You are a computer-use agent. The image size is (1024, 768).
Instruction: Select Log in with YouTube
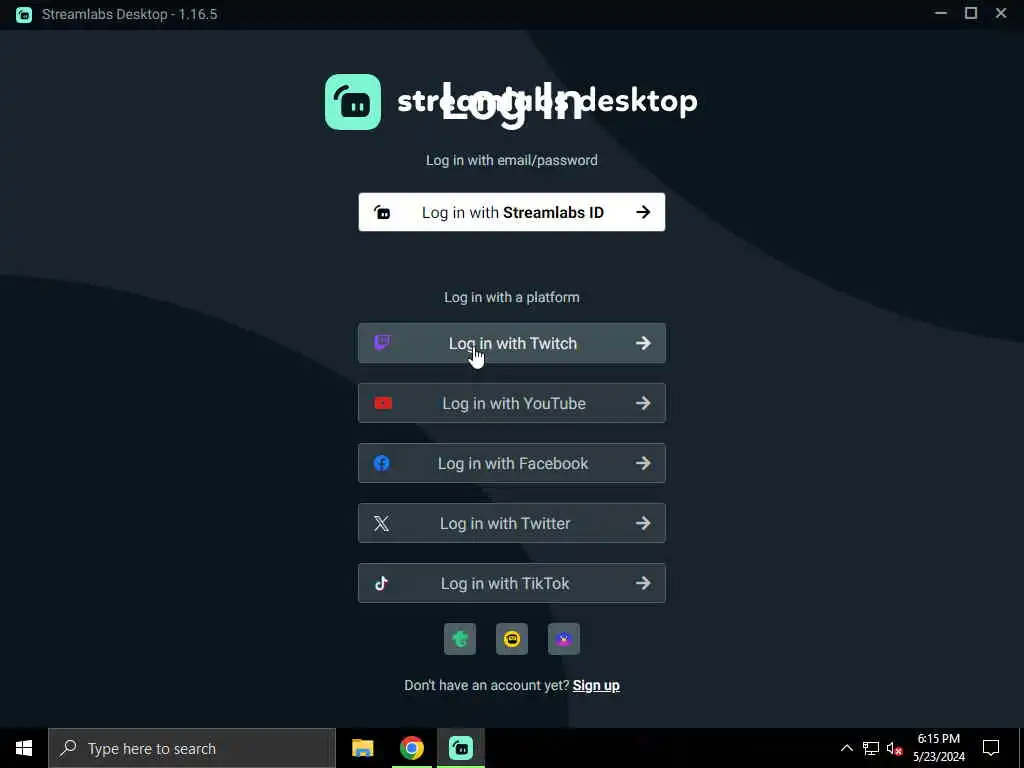[x=511, y=403]
